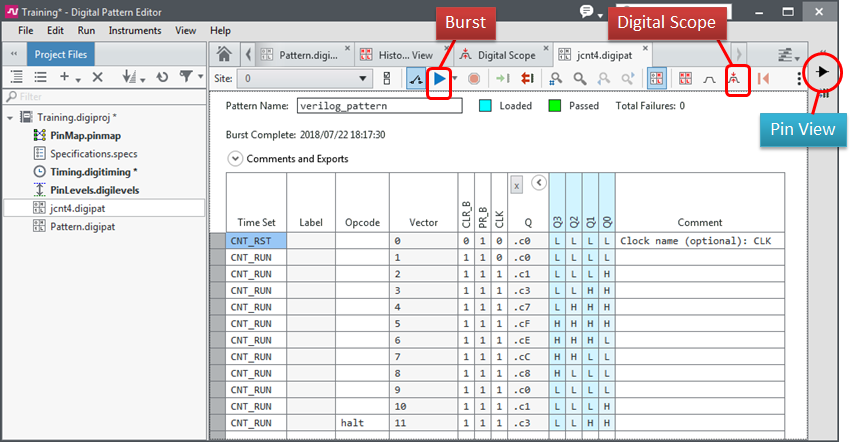Click the red skip-to-start icon
The image size is (852, 442).
[x=763, y=79]
